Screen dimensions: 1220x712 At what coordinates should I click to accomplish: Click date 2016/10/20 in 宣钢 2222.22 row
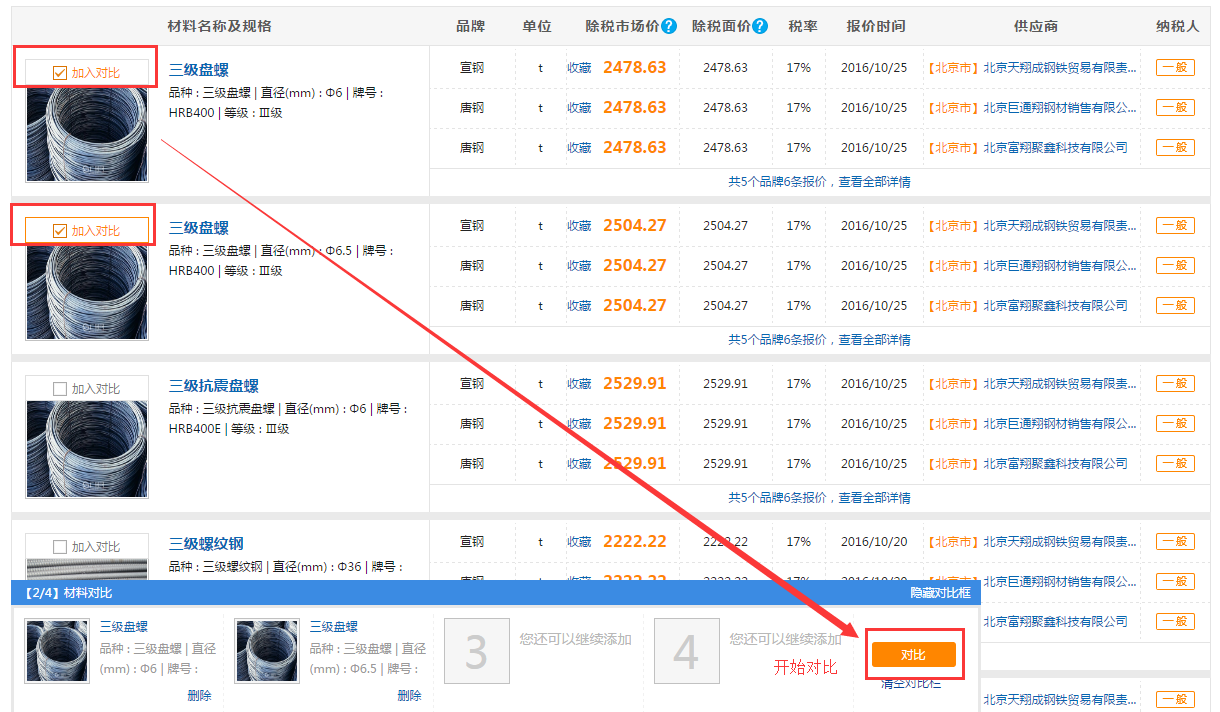874,542
